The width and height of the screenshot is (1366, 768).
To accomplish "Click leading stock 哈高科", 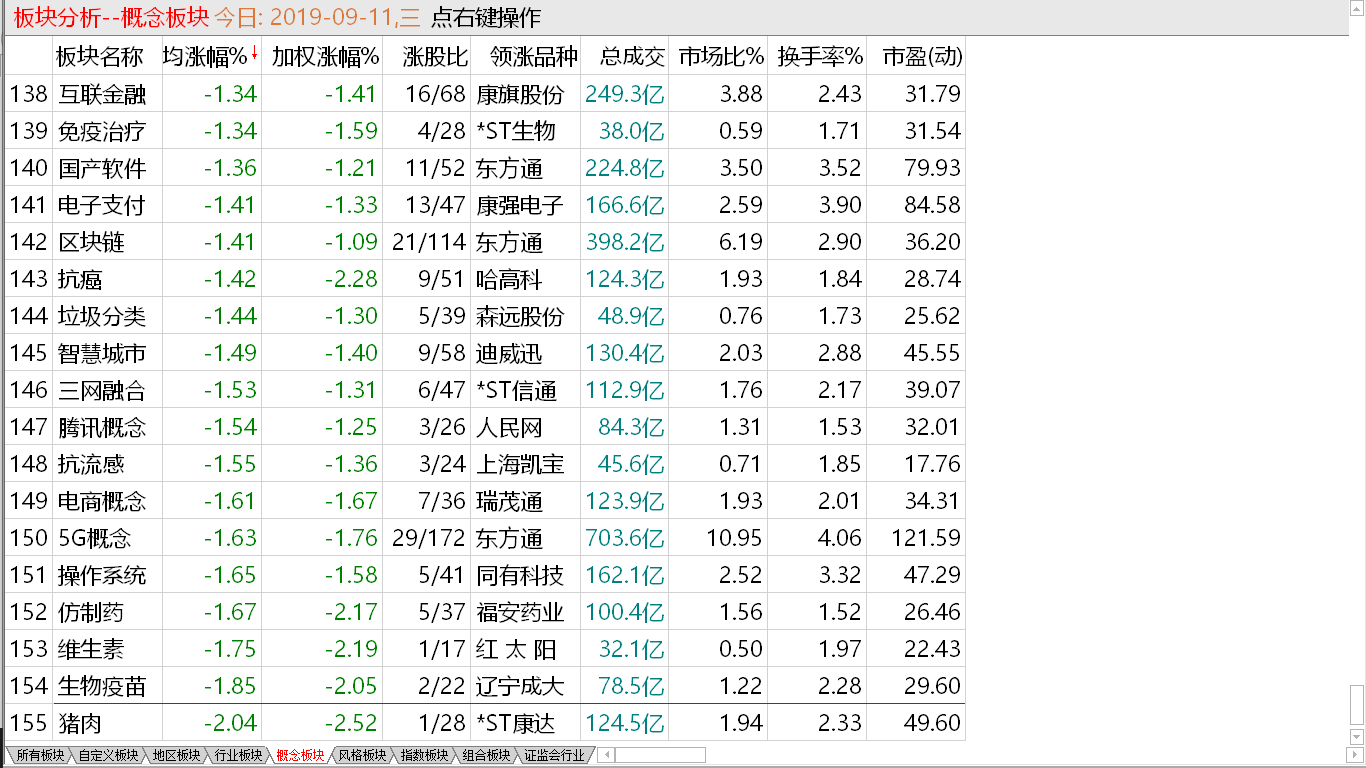I will coord(509,279).
